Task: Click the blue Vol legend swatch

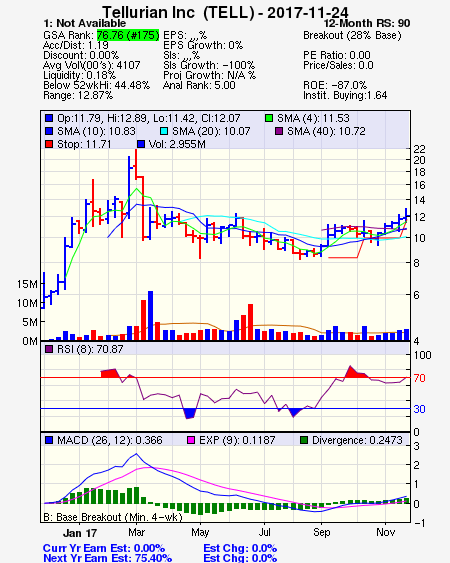Action: pos(141,144)
